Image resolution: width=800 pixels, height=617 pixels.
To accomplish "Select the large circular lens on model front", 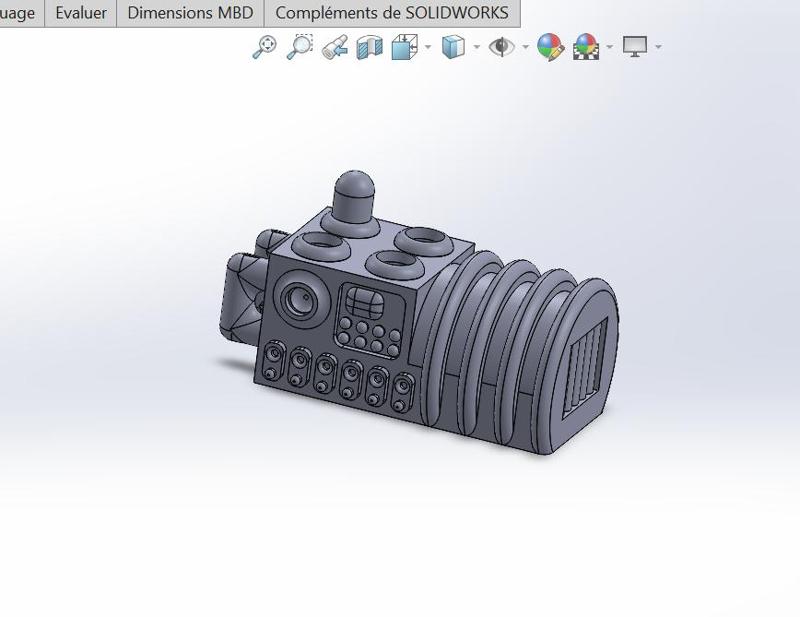I will tap(301, 301).
